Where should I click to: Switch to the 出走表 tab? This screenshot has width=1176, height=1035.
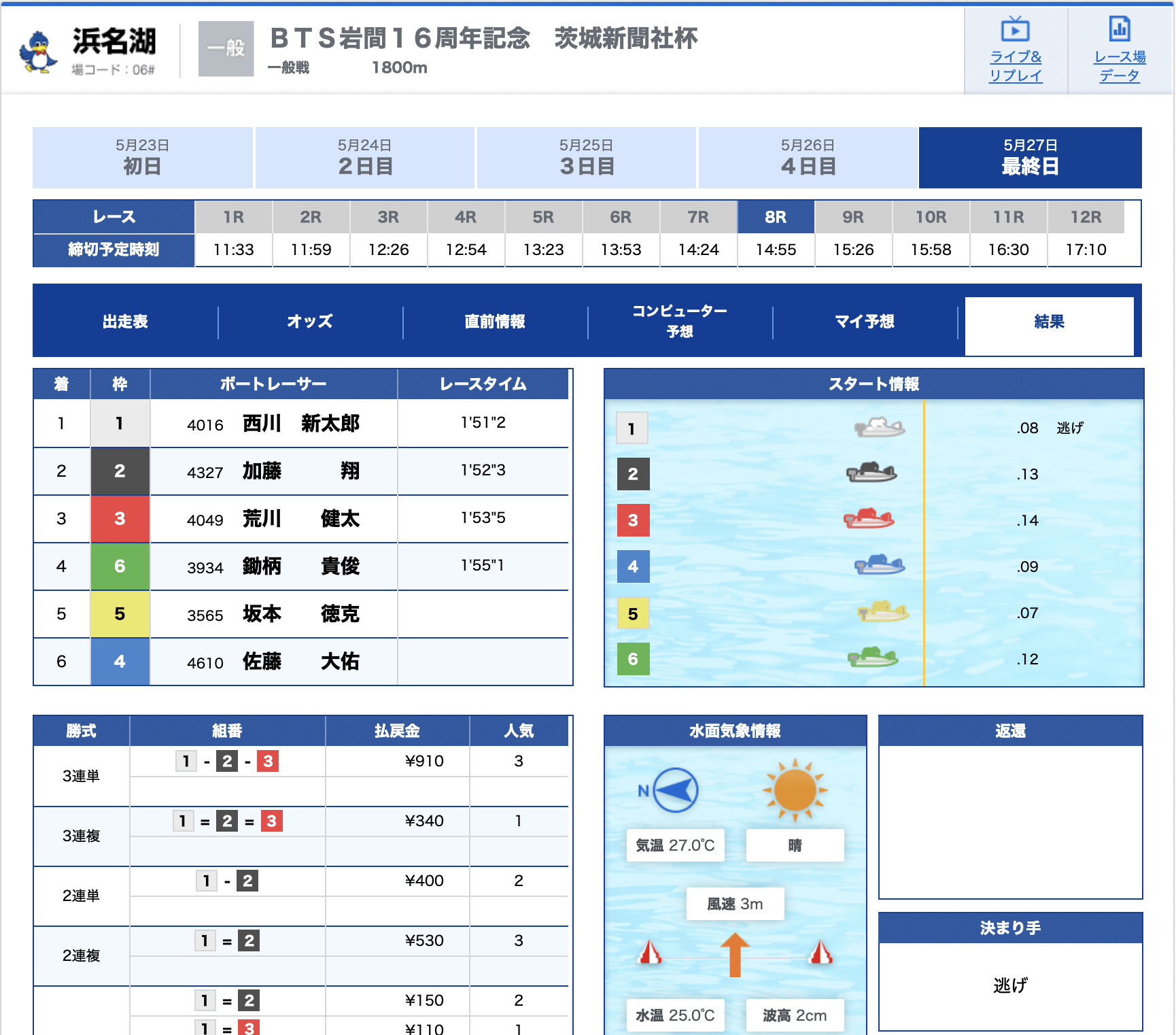[x=125, y=322]
